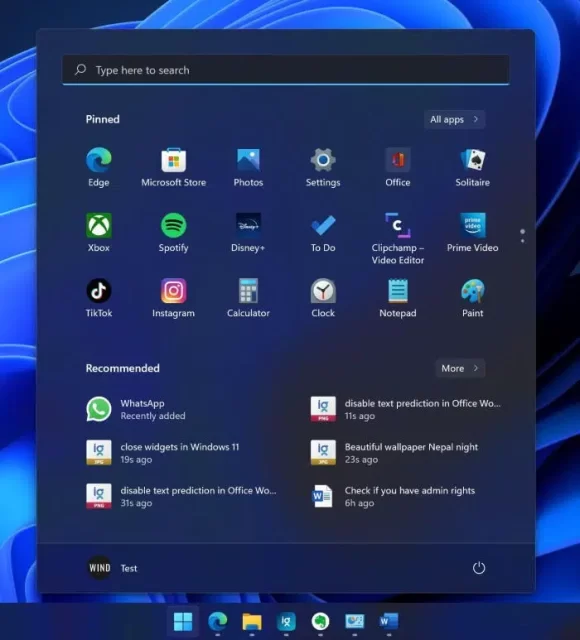This screenshot has height=640, width=580.
Task: Launch the Calculator app
Action: (x=248, y=298)
